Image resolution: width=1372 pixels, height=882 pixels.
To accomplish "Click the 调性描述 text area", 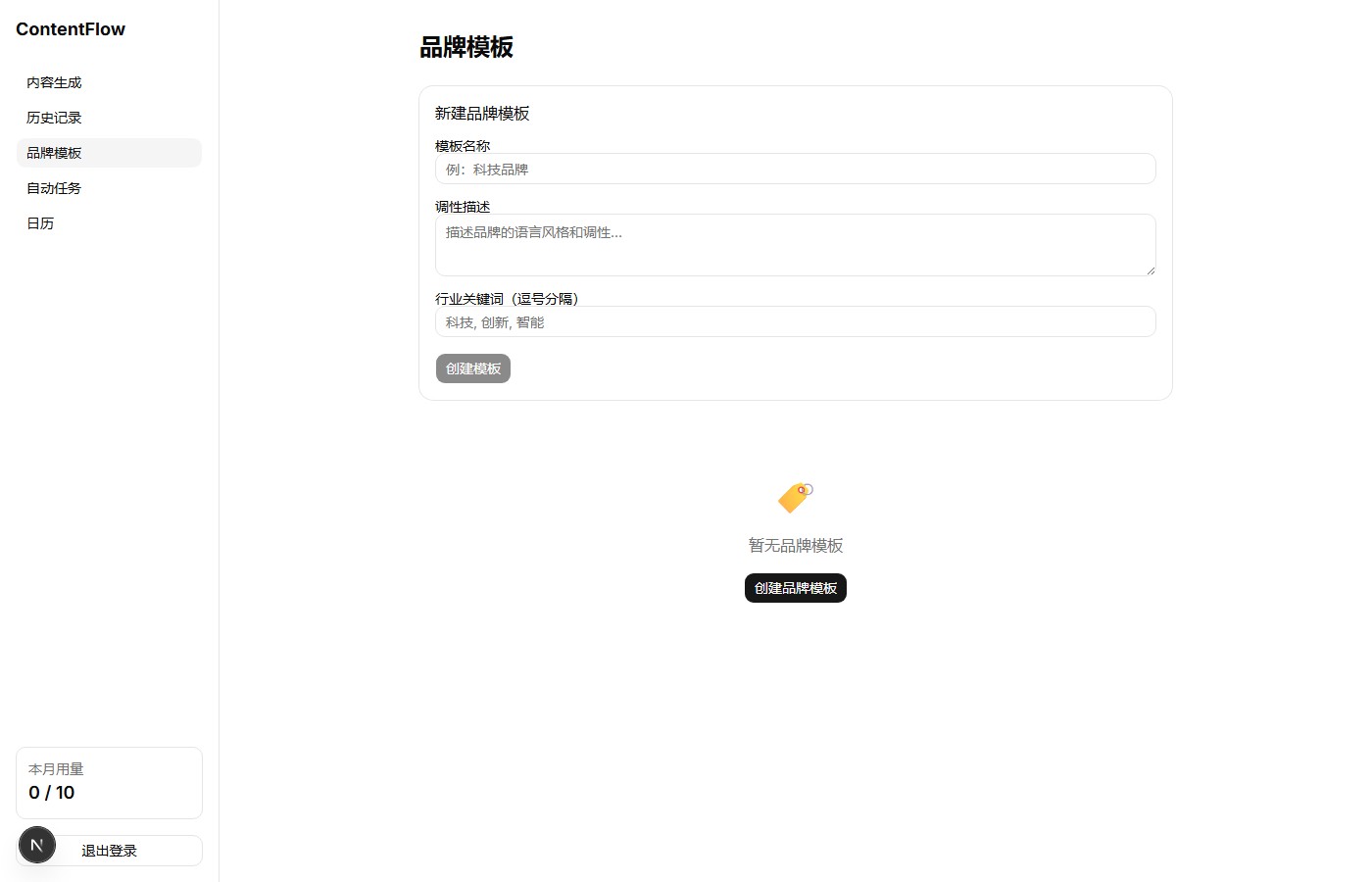I will 795,245.
